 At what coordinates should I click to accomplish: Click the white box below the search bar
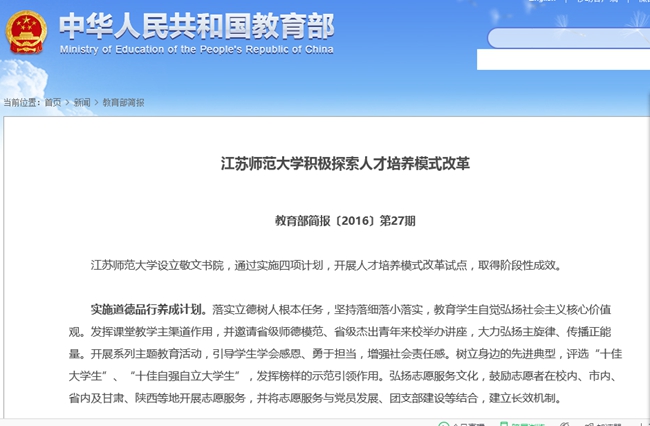pyautogui.click(x=562, y=60)
